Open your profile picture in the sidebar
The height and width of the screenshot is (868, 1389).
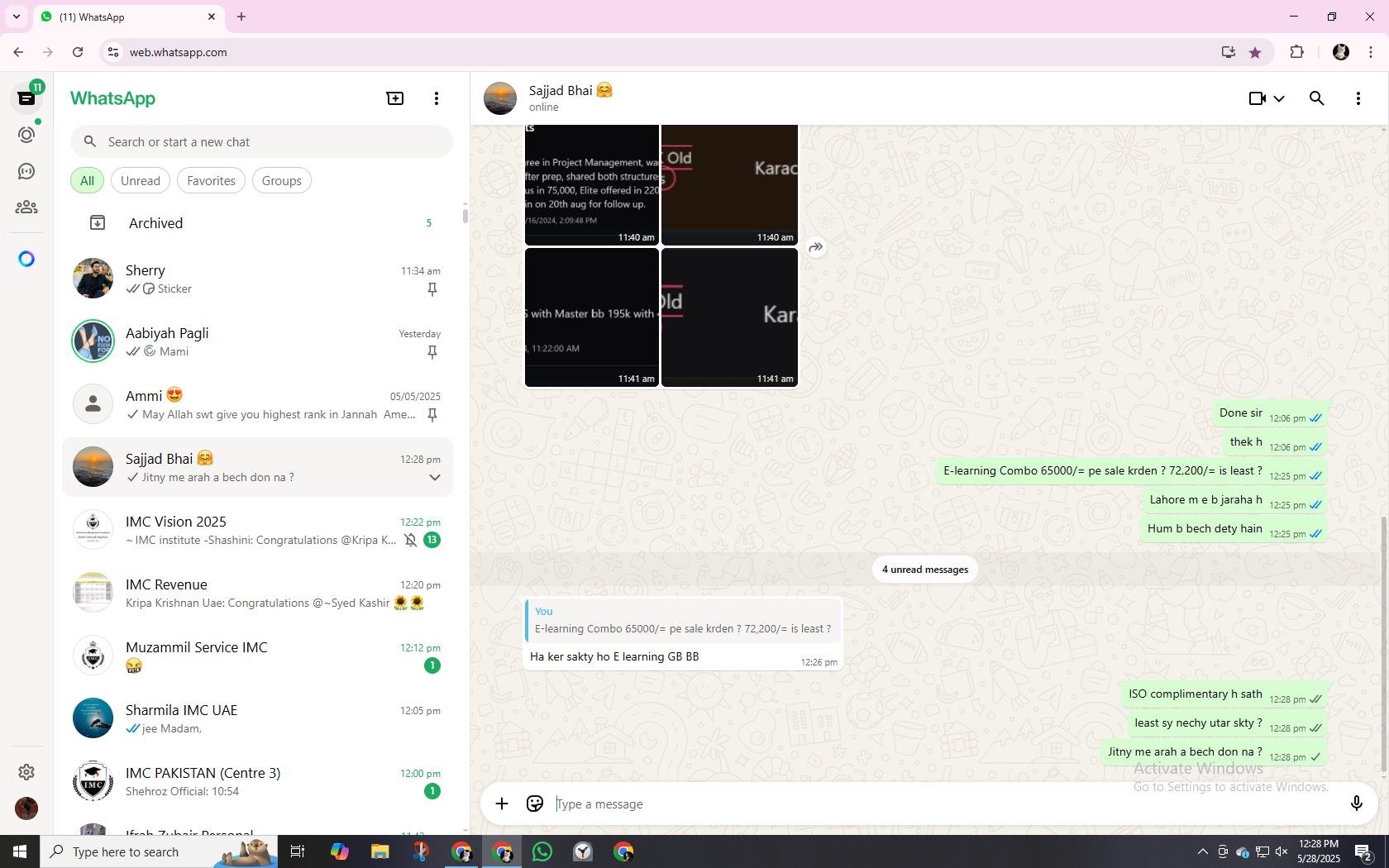pyautogui.click(x=26, y=808)
